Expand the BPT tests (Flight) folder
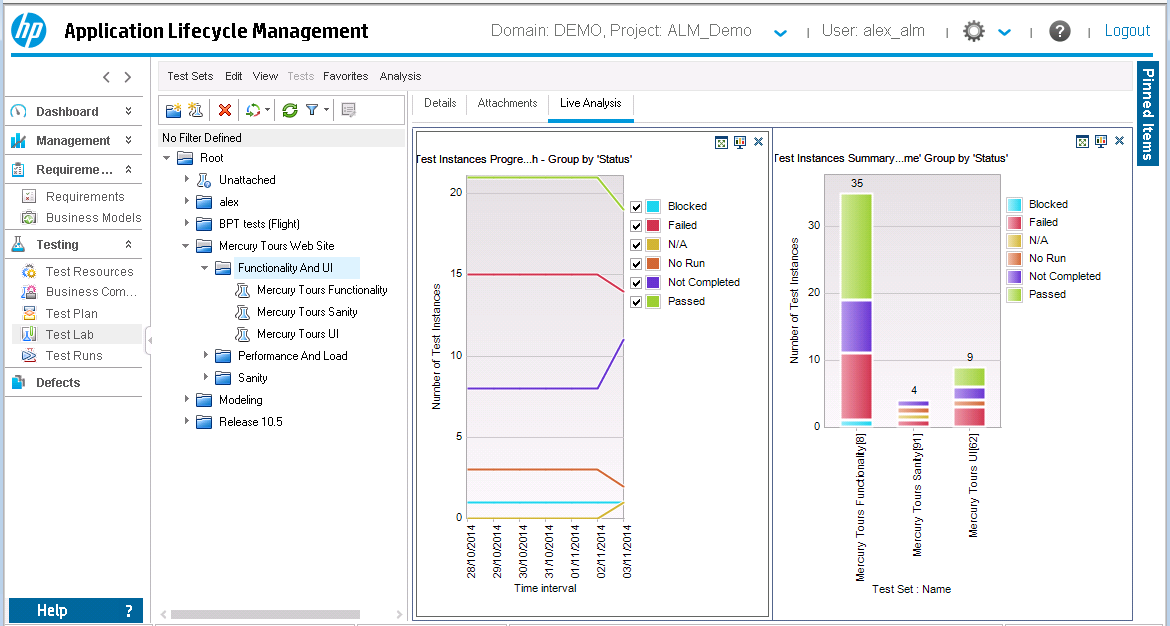This screenshot has width=1170, height=626. 187,224
